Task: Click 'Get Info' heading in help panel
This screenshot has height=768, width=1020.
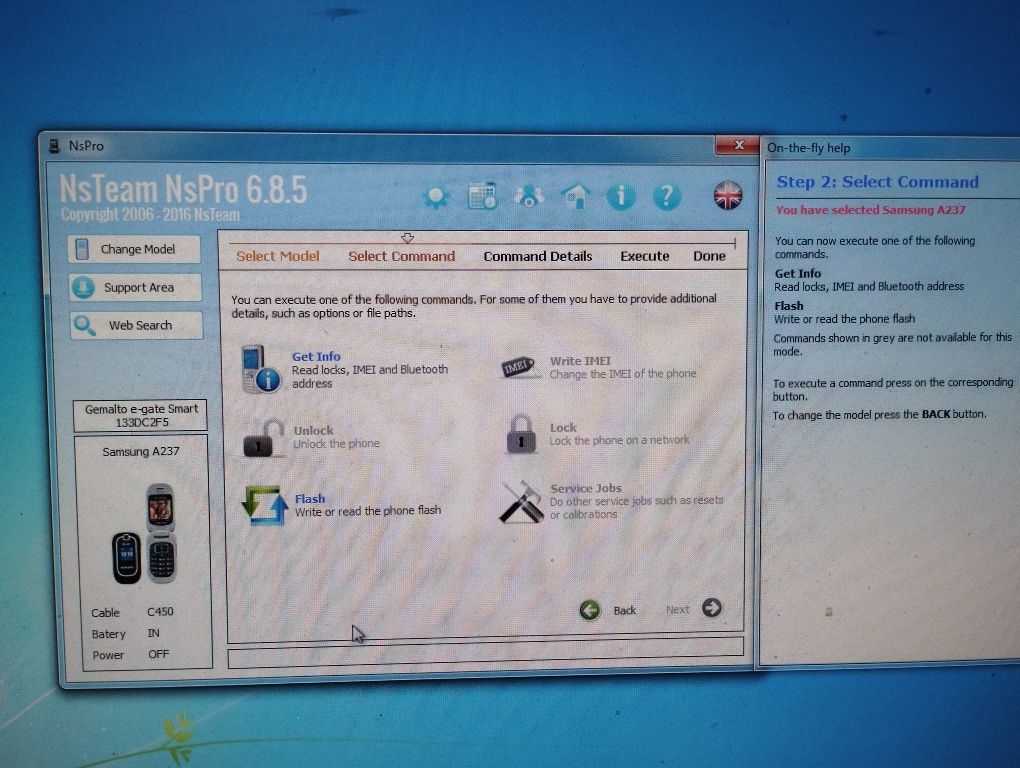Action: pyautogui.click(x=798, y=274)
